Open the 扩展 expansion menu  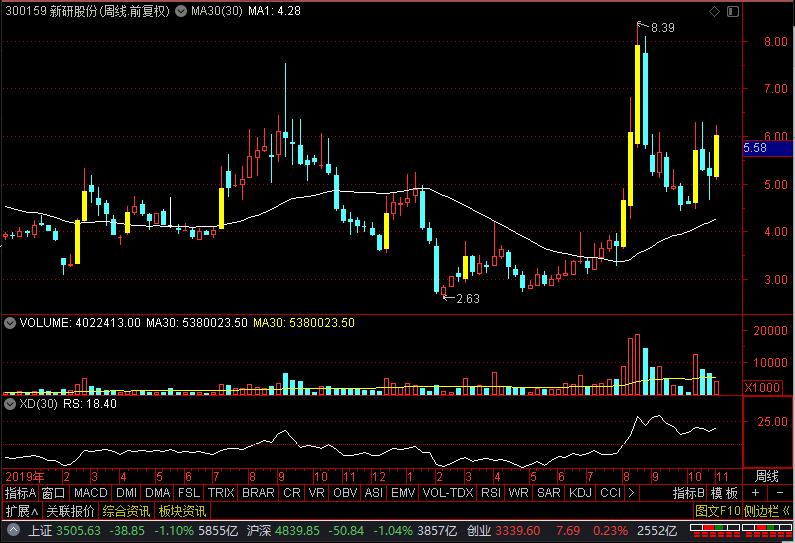coord(16,511)
